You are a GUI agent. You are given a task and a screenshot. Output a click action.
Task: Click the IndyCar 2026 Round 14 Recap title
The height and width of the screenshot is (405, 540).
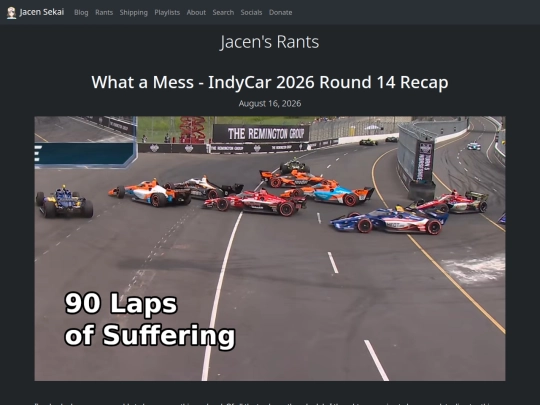(x=270, y=82)
